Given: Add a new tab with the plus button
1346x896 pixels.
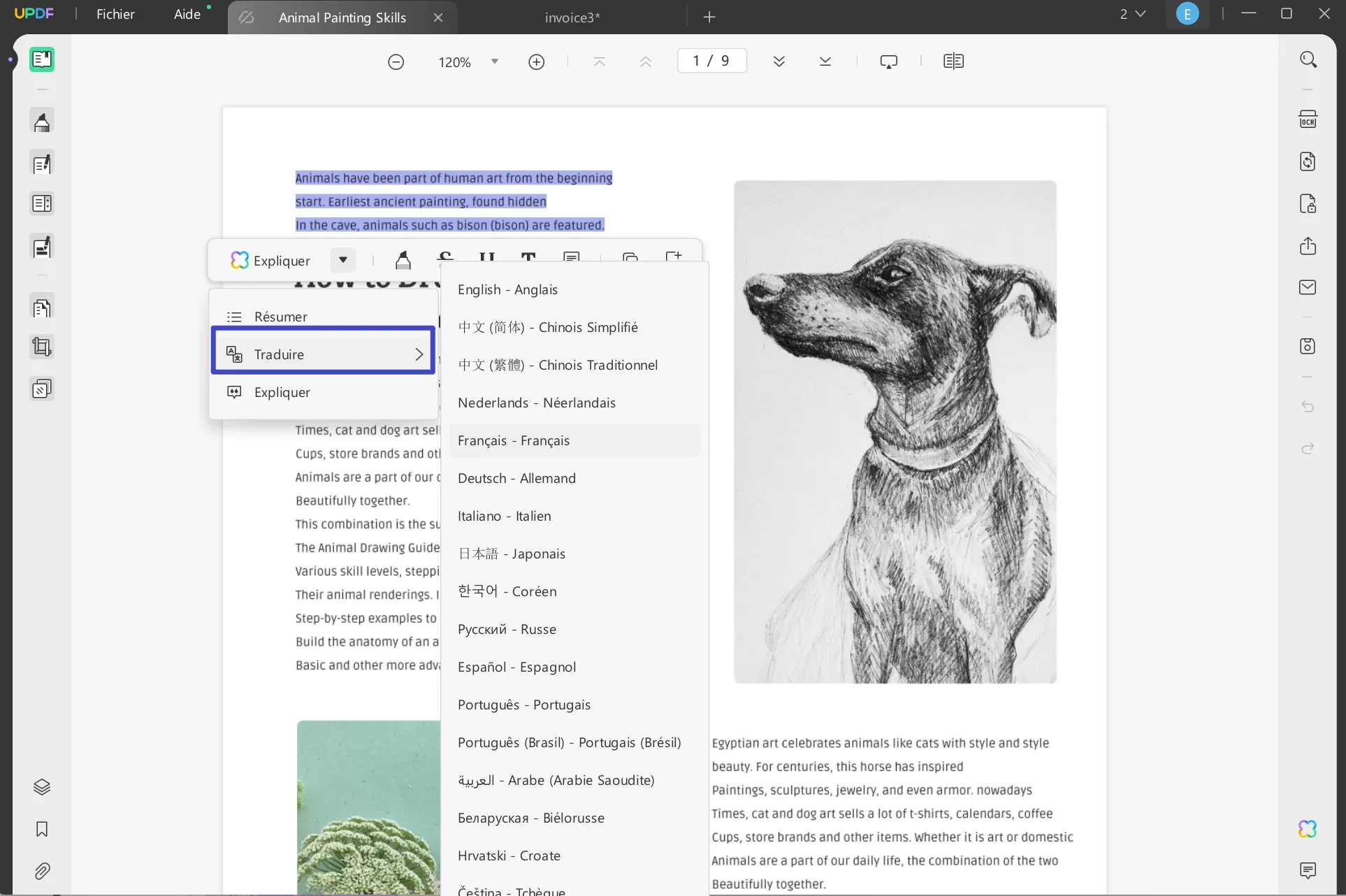Looking at the screenshot, I should (709, 17).
